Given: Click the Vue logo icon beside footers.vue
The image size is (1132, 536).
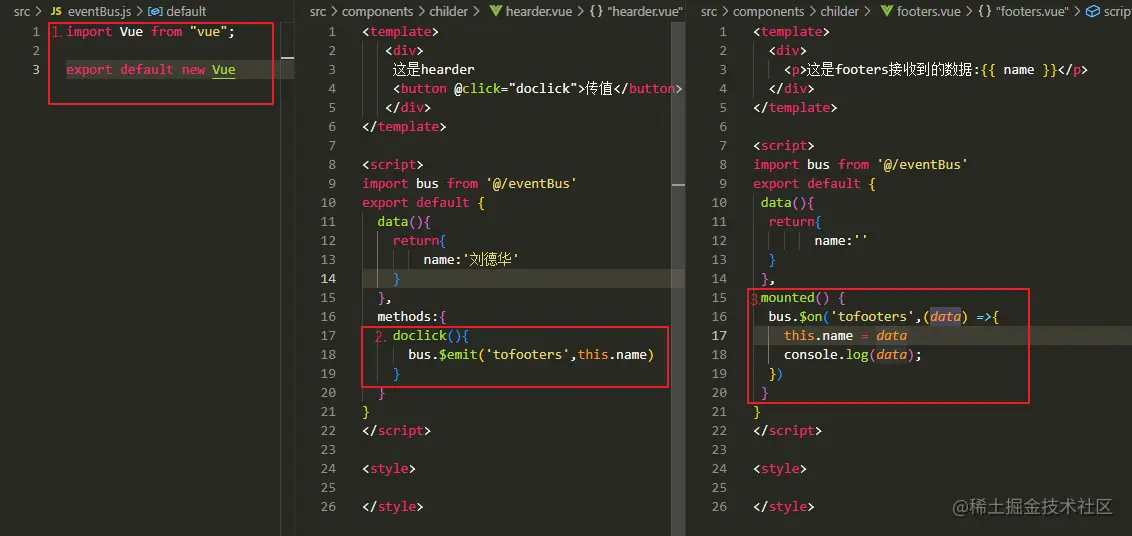Looking at the screenshot, I should click(887, 12).
